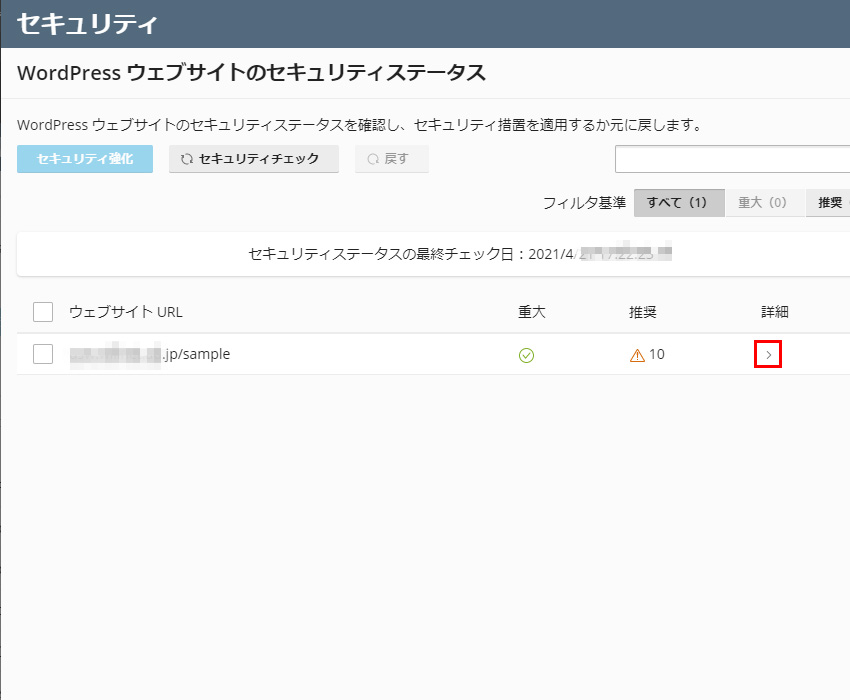Tick the select-all checkbox in table header
The width and height of the screenshot is (850, 700).
coord(43,312)
